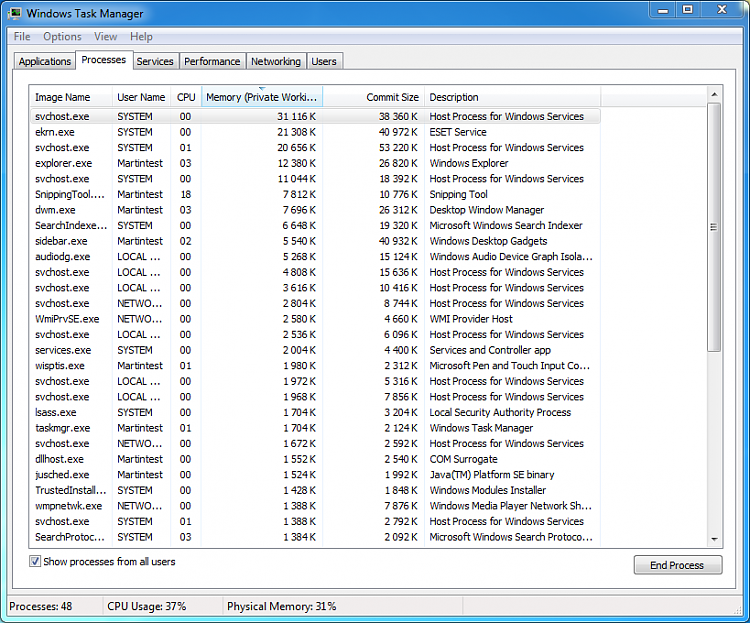Sort by Commit Size column header
The height and width of the screenshot is (623, 750).
(x=374, y=97)
